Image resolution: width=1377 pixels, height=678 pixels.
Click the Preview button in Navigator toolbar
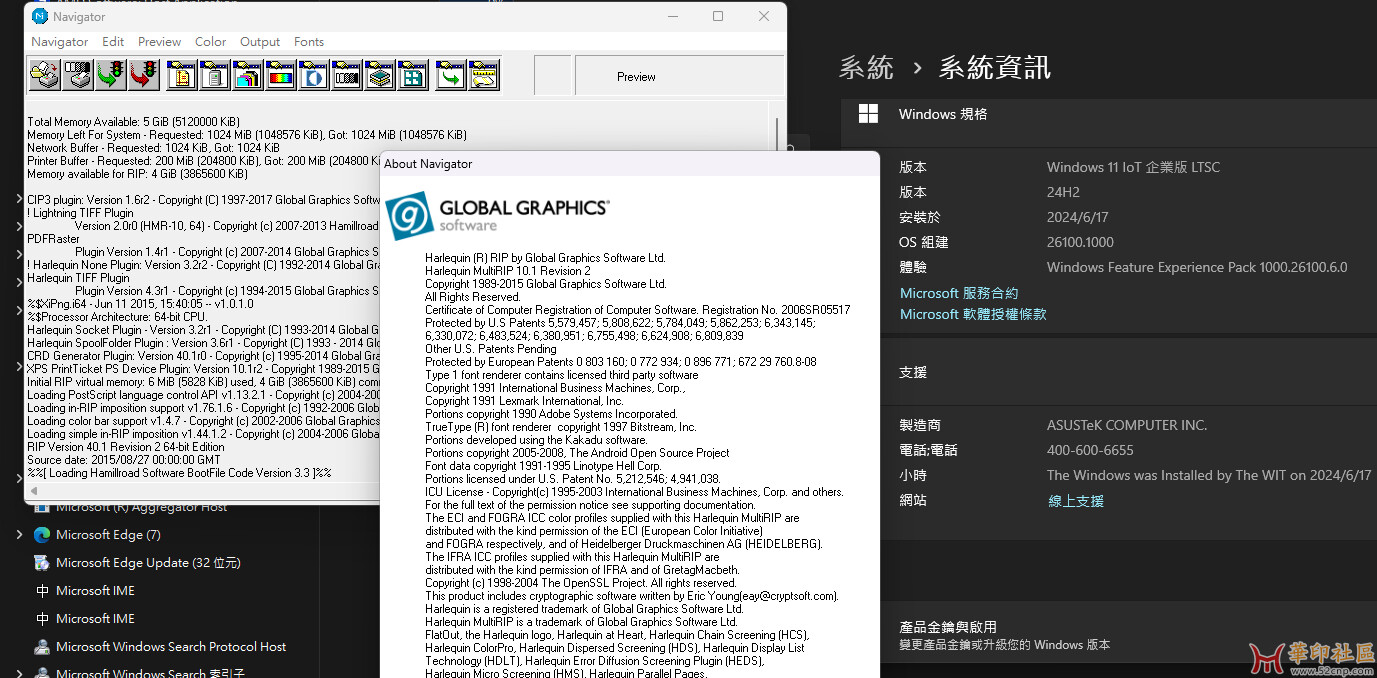click(x=636, y=76)
